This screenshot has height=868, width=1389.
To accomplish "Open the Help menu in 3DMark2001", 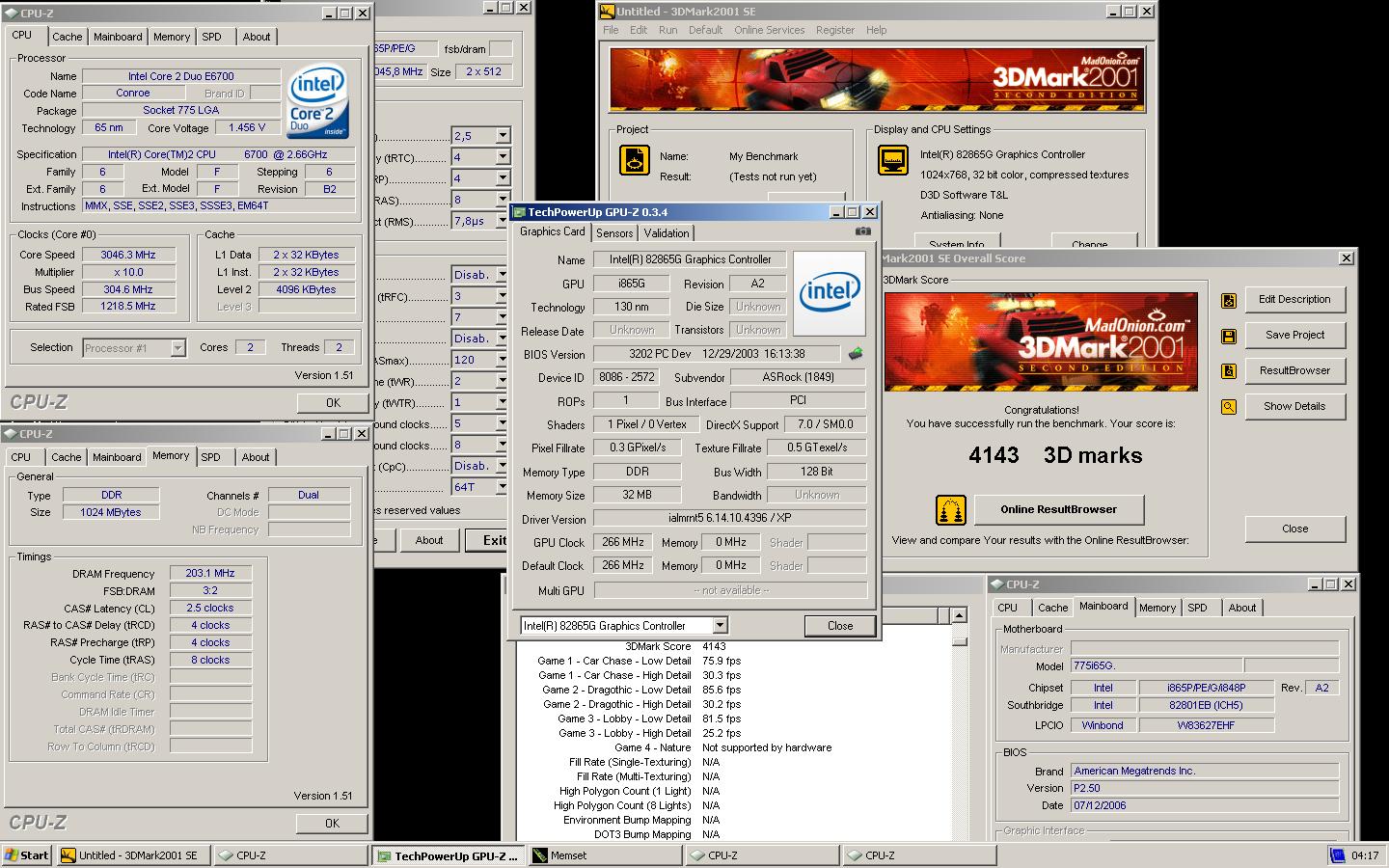I will click(x=876, y=30).
